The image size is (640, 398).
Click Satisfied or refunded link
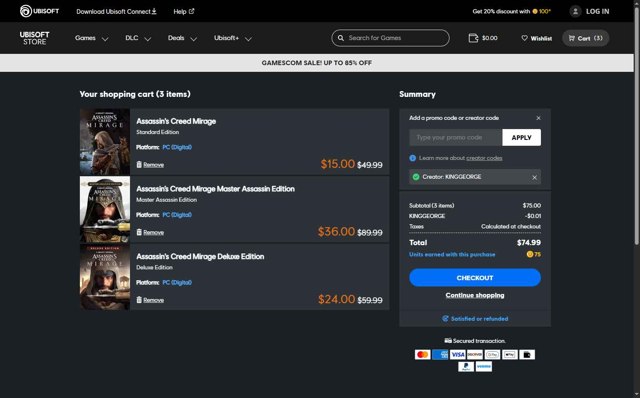click(475, 319)
